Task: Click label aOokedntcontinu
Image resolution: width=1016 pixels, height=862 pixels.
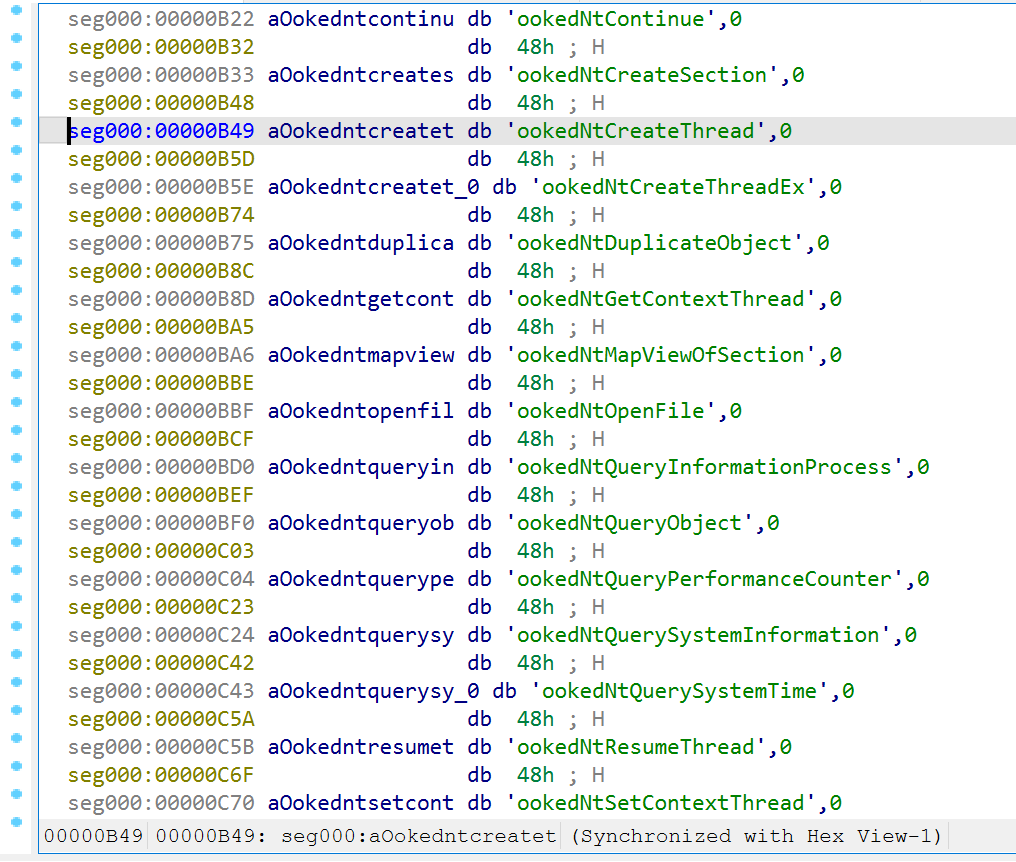Action: coord(360,19)
